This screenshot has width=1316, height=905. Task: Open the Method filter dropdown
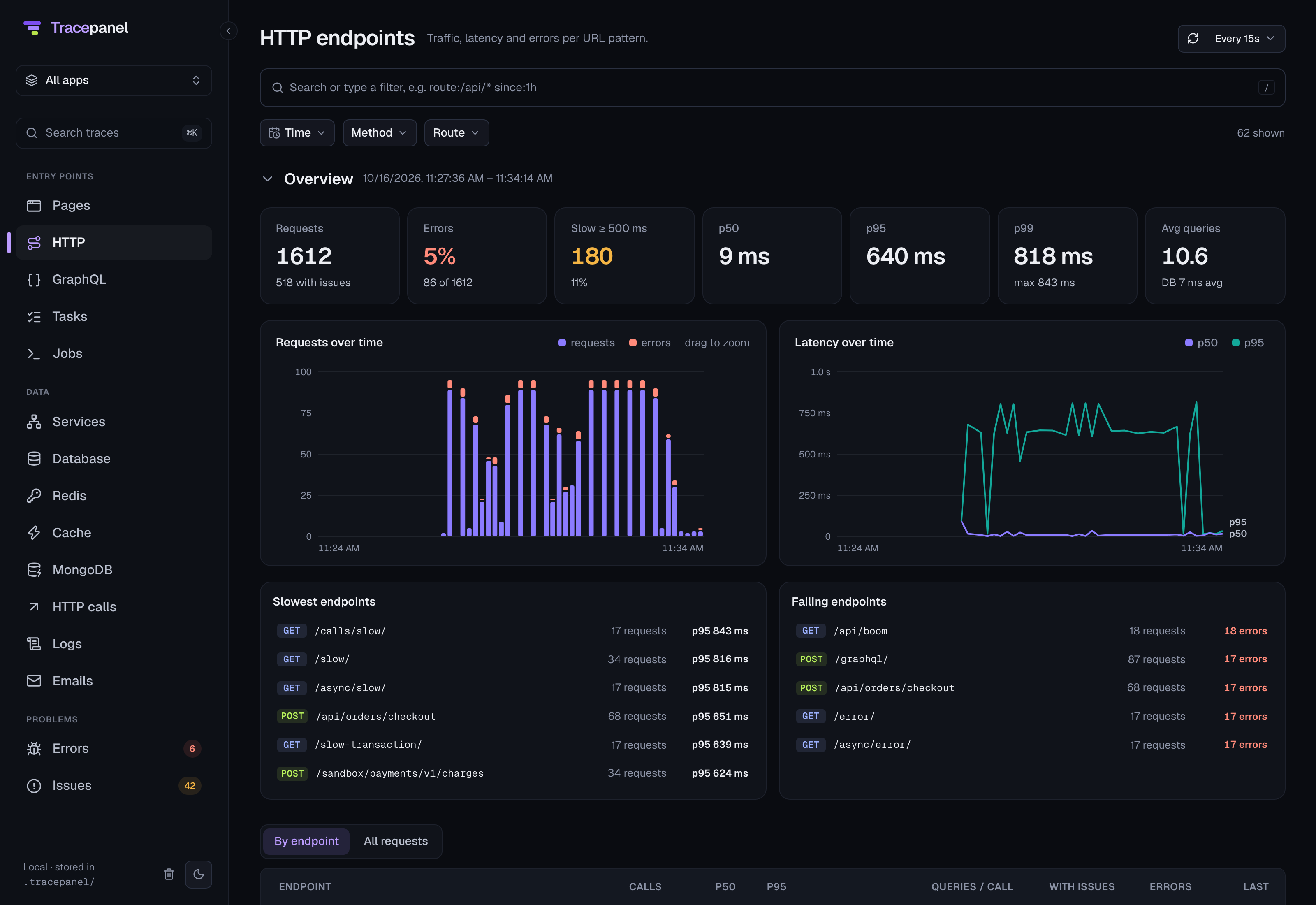(x=380, y=133)
